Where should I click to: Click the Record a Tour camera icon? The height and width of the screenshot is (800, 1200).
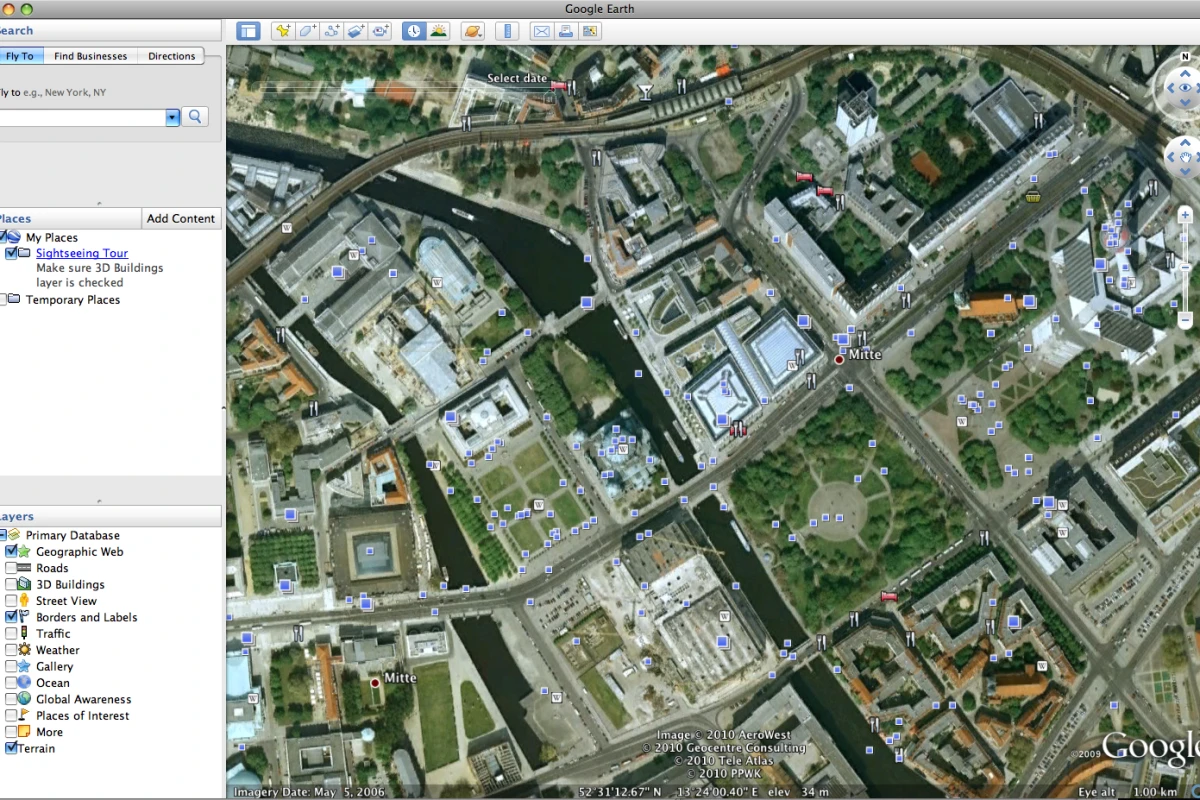[380, 31]
